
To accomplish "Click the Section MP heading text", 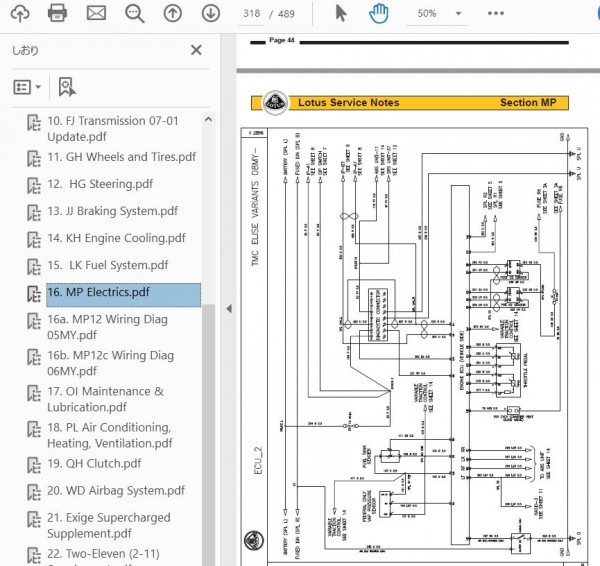I will coord(528,103).
